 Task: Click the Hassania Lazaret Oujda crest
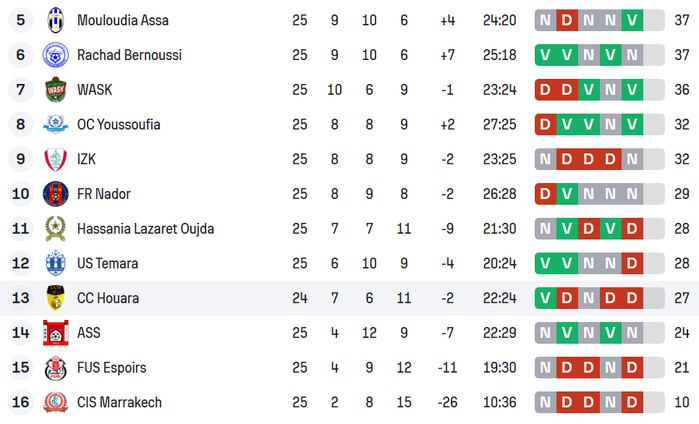click(55, 229)
